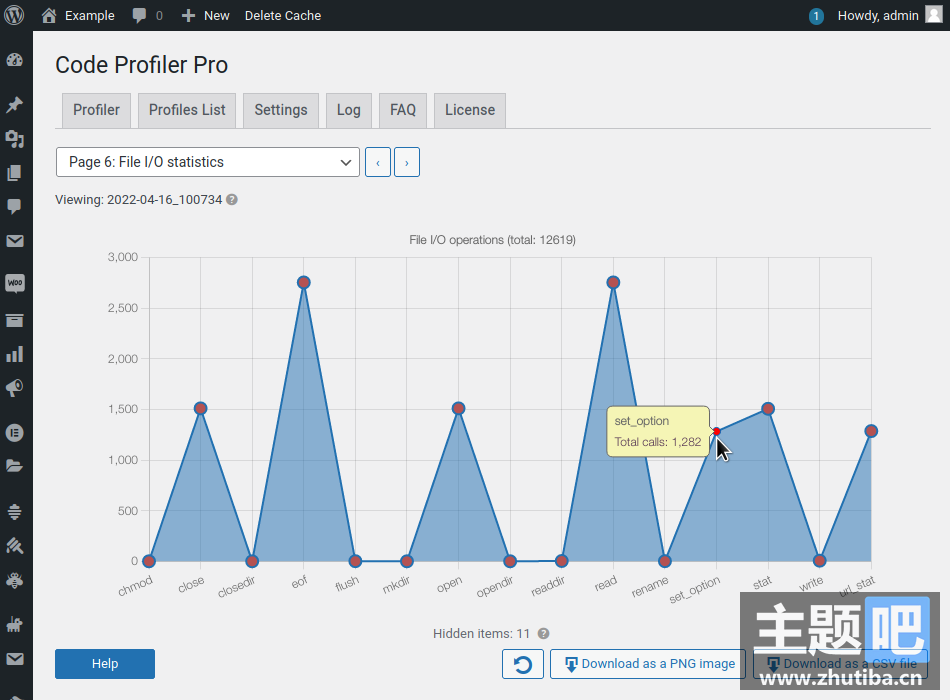
Task: Click the open data point on chart
Action: 459,408
